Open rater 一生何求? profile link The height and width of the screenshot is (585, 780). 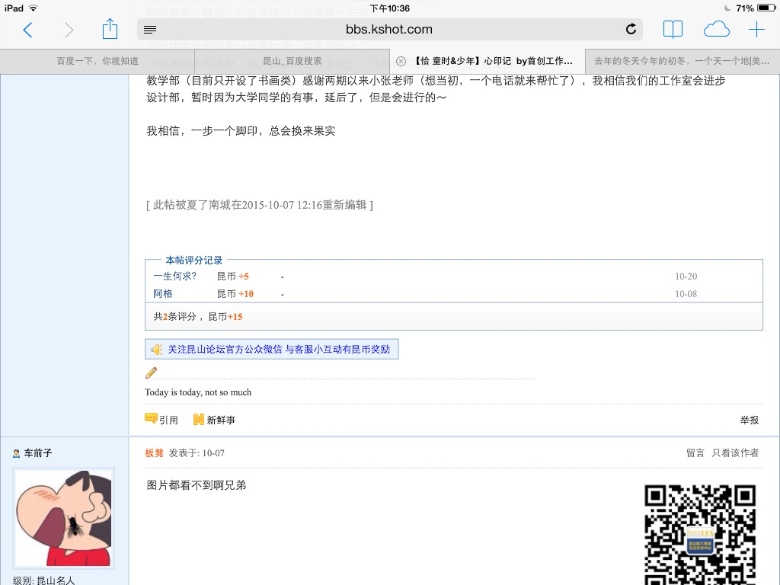pyautogui.click(x=175, y=276)
